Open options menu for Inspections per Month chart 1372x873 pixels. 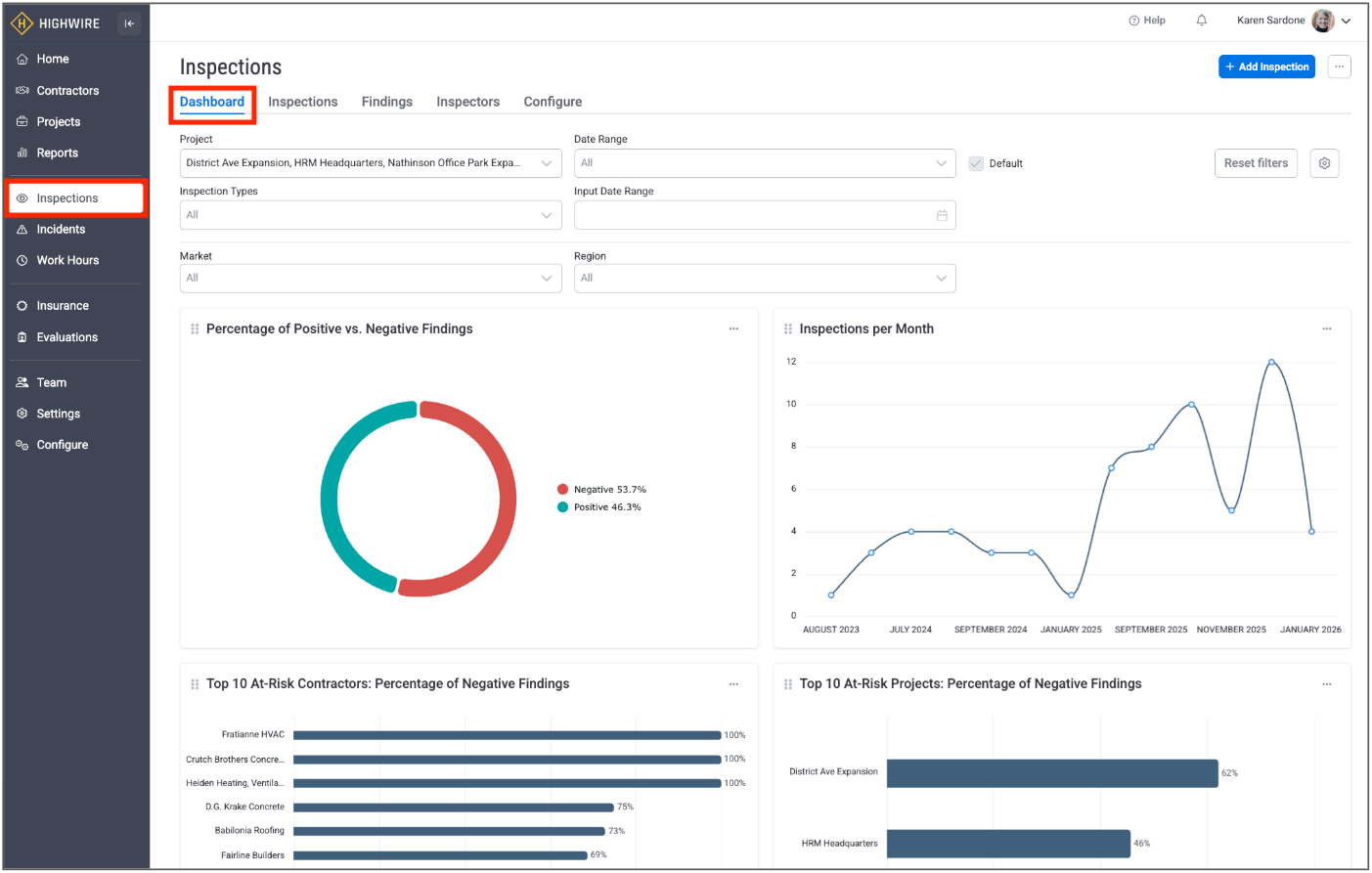pyautogui.click(x=1326, y=329)
